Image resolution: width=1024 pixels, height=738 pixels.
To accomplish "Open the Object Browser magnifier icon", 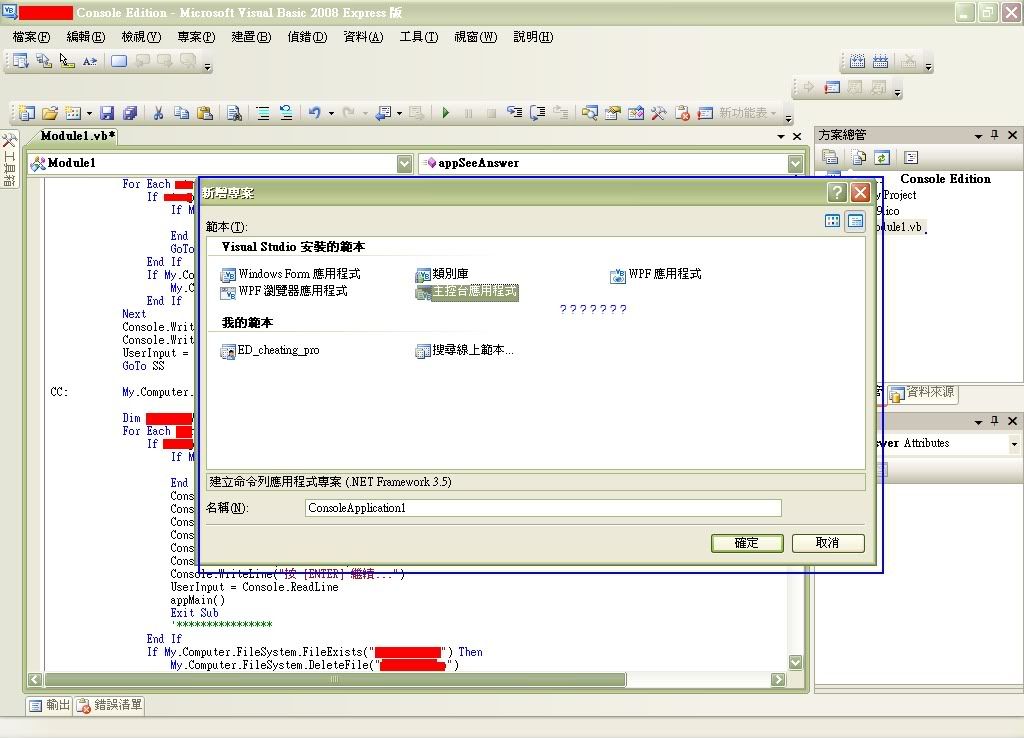I will click(x=590, y=113).
